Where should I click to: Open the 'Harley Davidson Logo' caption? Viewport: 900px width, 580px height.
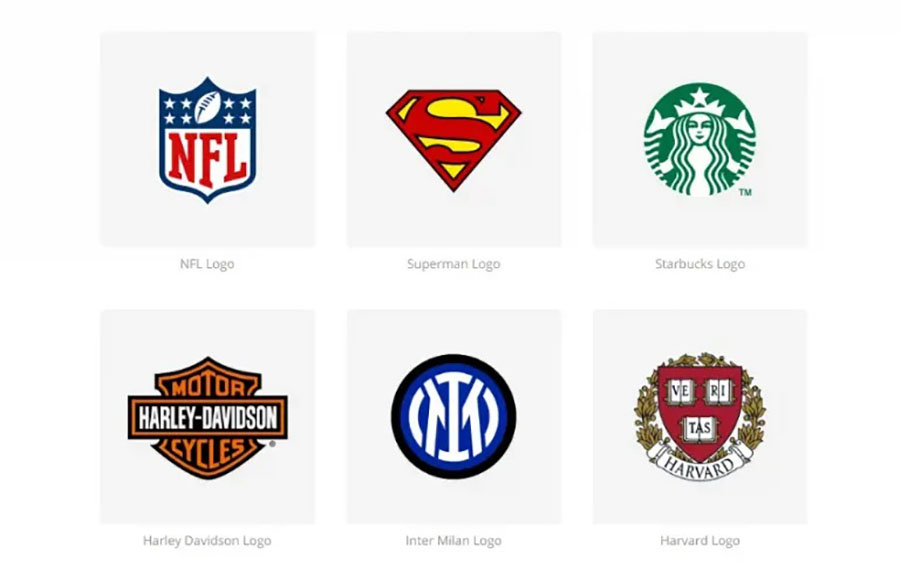207,541
